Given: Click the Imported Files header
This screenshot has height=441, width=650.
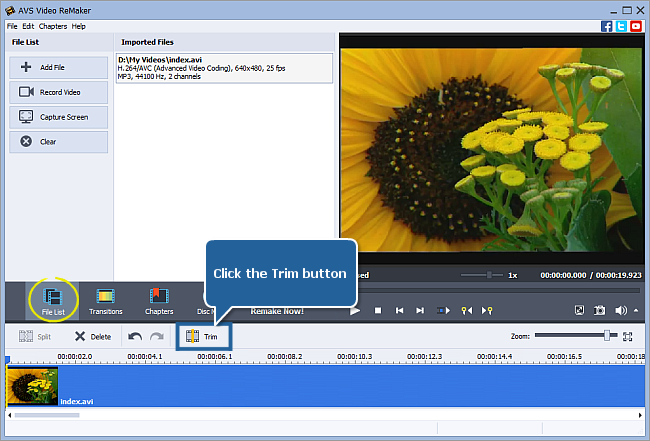Looking at the screenshot, I should coord(147,42).
